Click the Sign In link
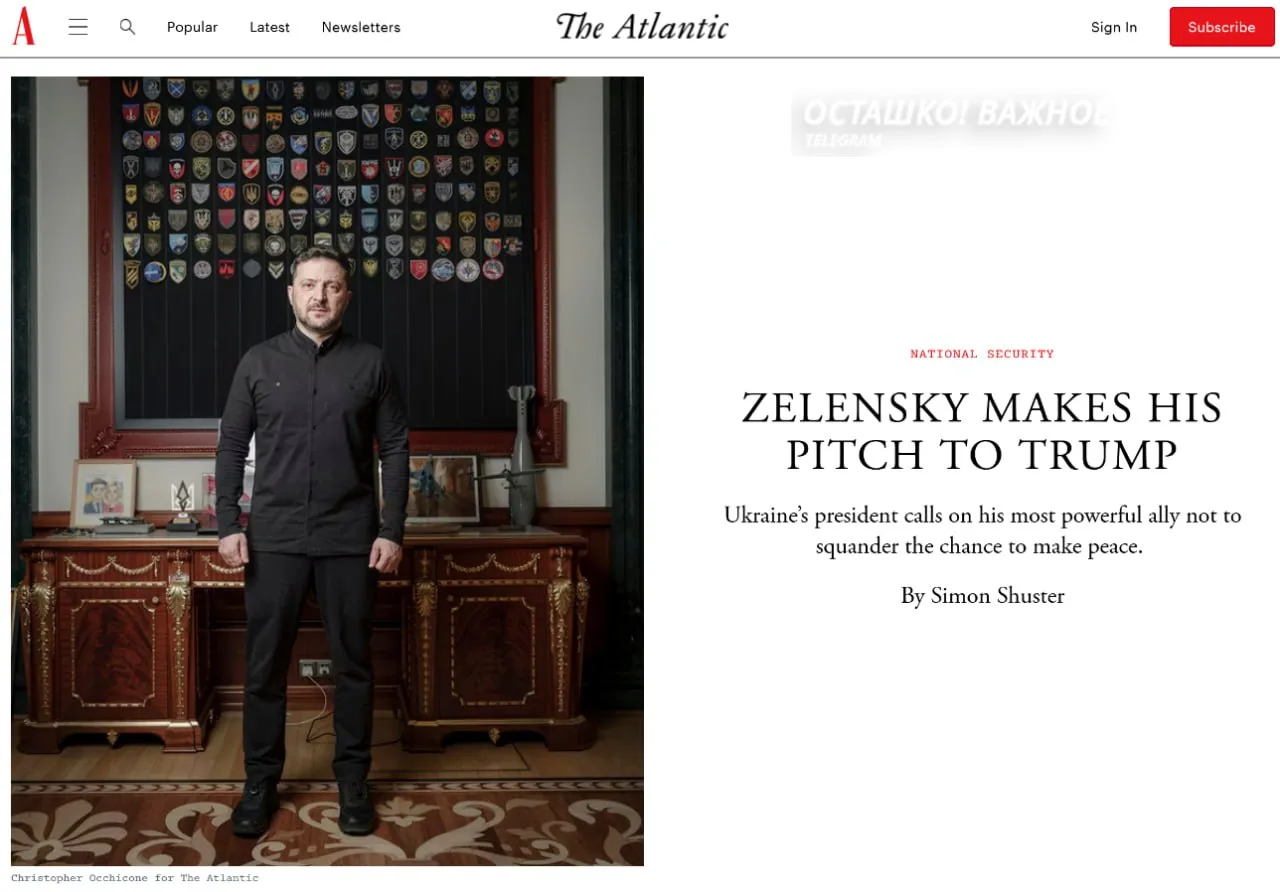This screenshot has width=1280, height=892. tap(1114, 27)
